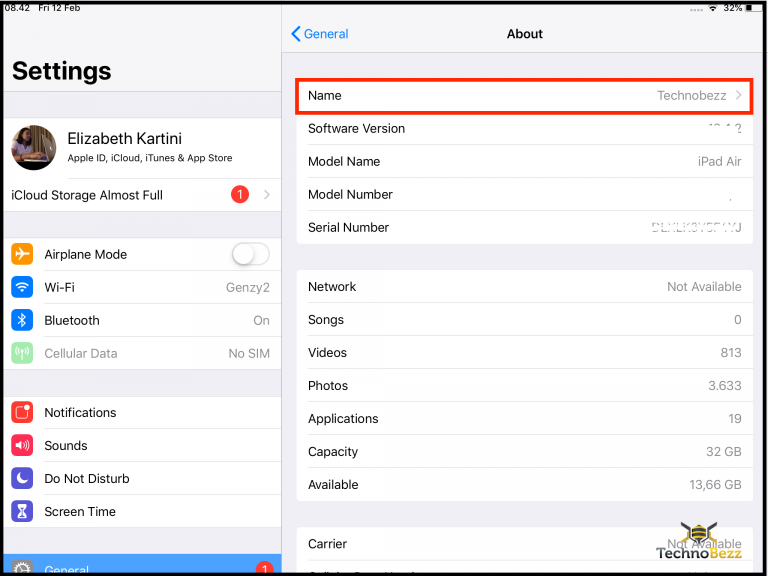The image size is (768, 576).
Task: Tap the Settings heading
Action: click(62, 71)
